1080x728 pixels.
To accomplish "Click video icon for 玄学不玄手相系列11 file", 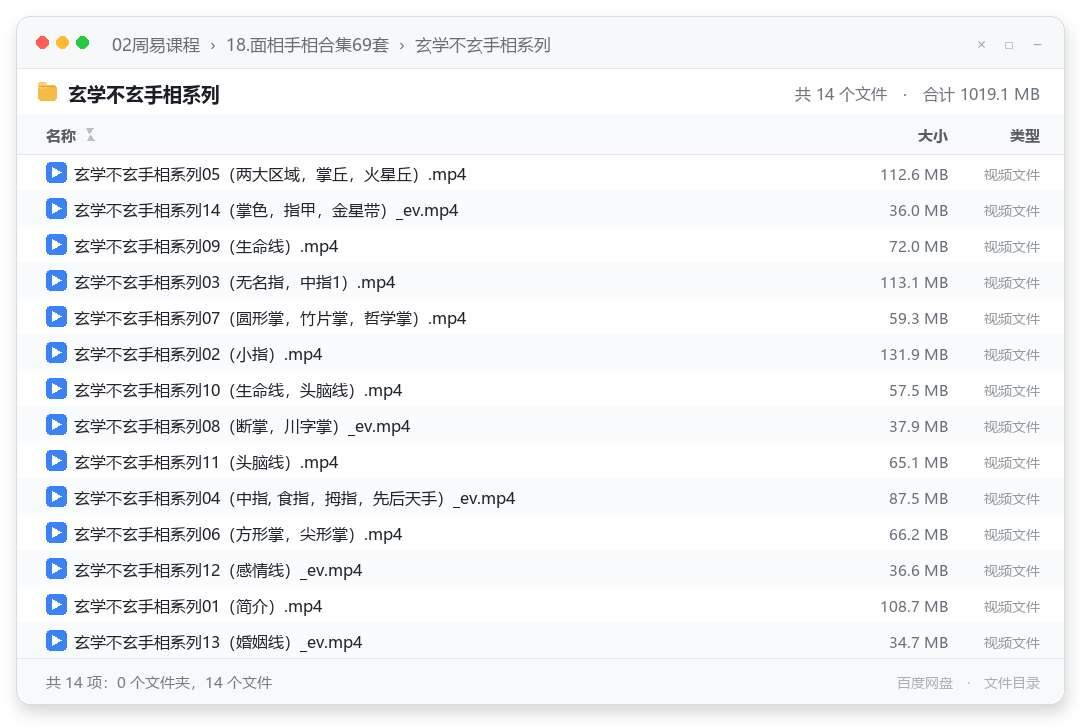I will [x=56, y=461].
